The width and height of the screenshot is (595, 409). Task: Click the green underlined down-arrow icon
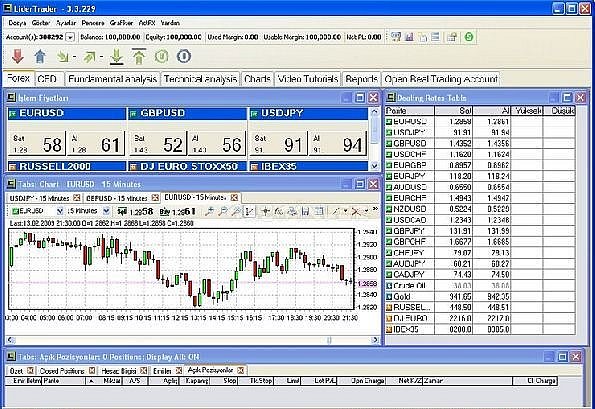click(x=116, y=56)
